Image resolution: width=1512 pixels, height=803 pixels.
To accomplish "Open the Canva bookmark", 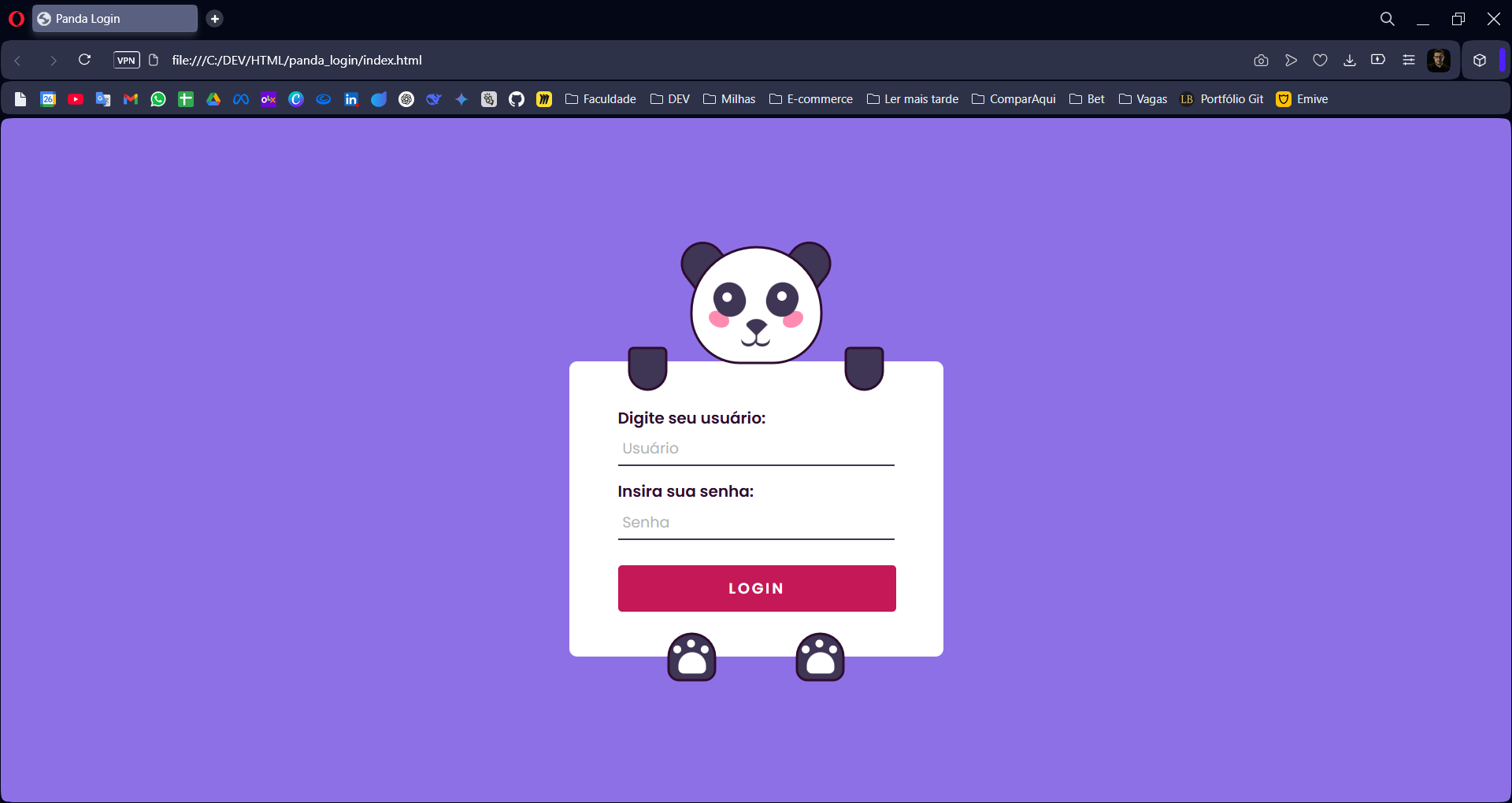I will click(296, 99).
